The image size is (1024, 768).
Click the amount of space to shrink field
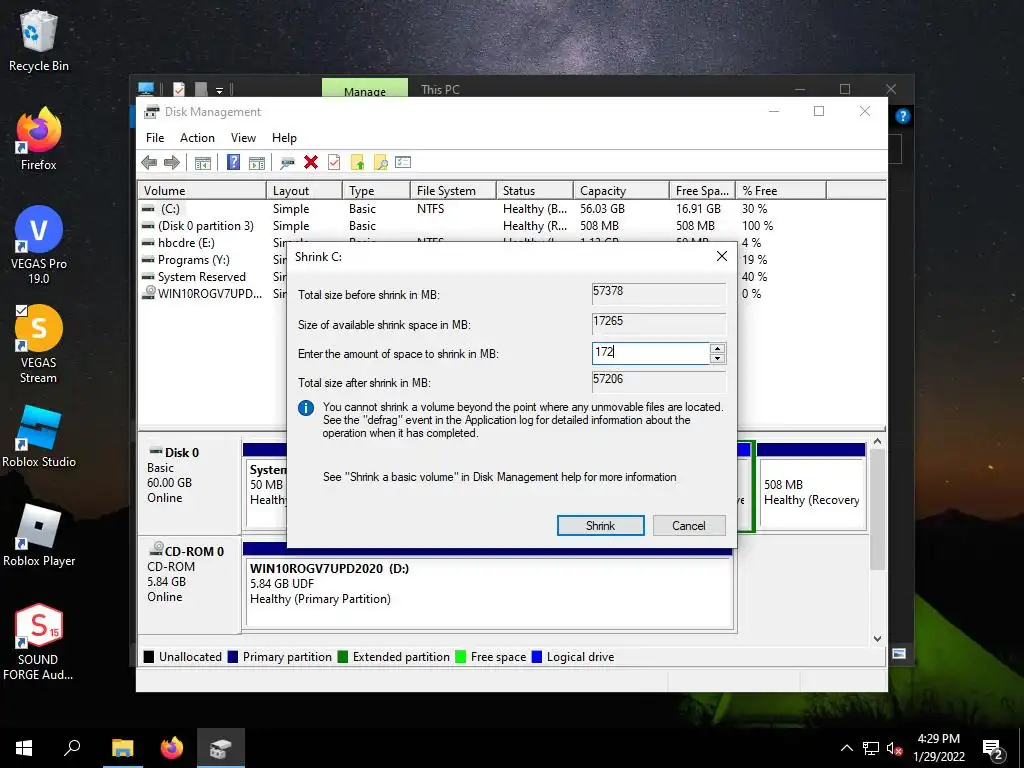650,353
